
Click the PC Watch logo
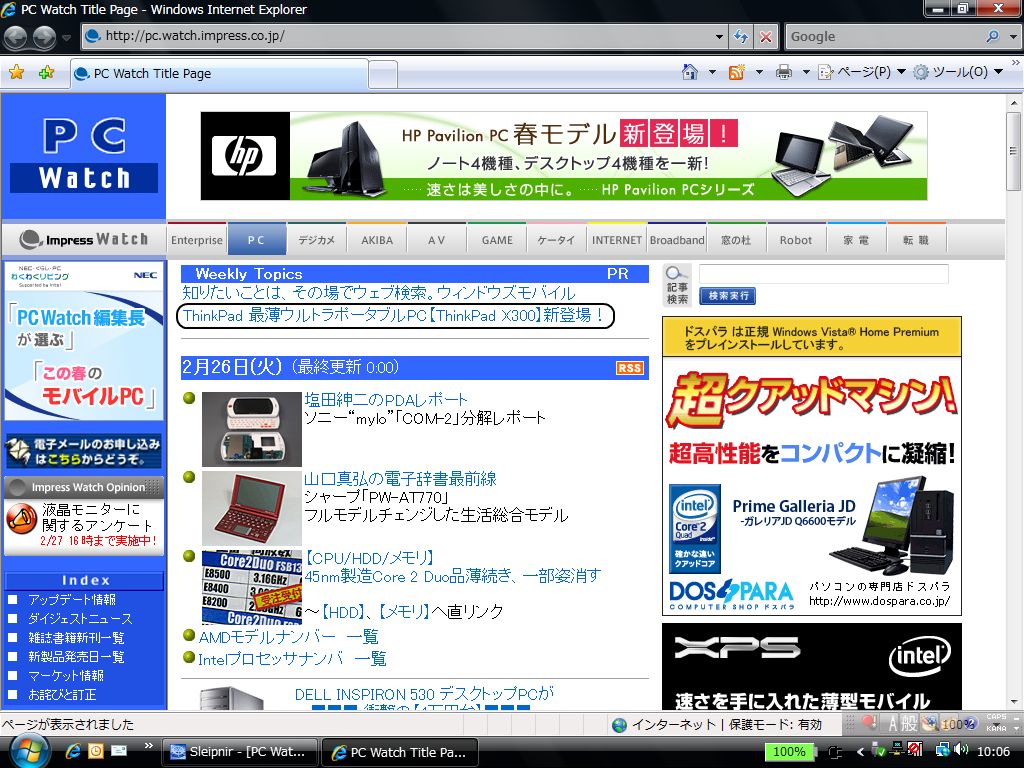(x=84, y=155)
